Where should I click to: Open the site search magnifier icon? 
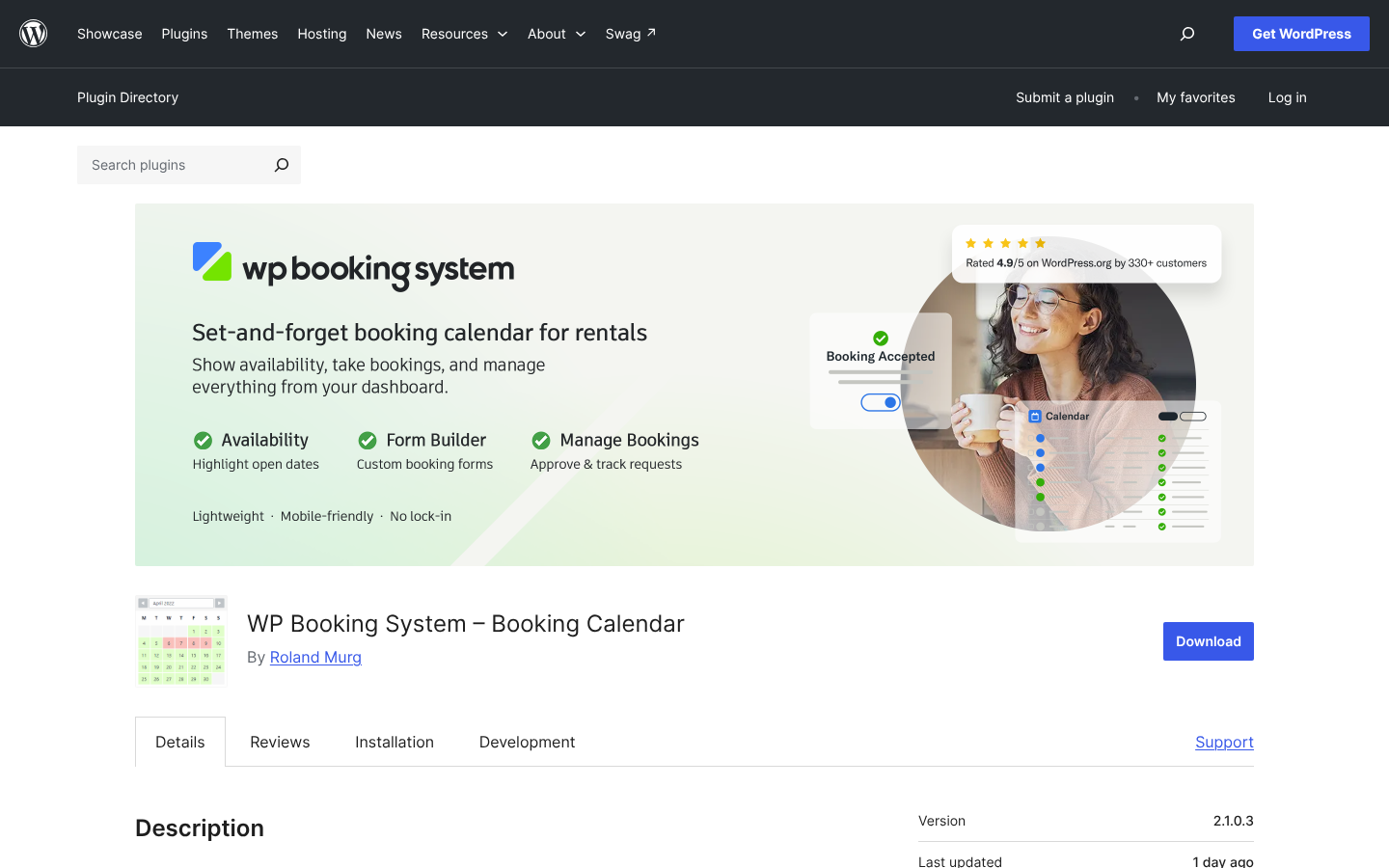click(1187, 34)
